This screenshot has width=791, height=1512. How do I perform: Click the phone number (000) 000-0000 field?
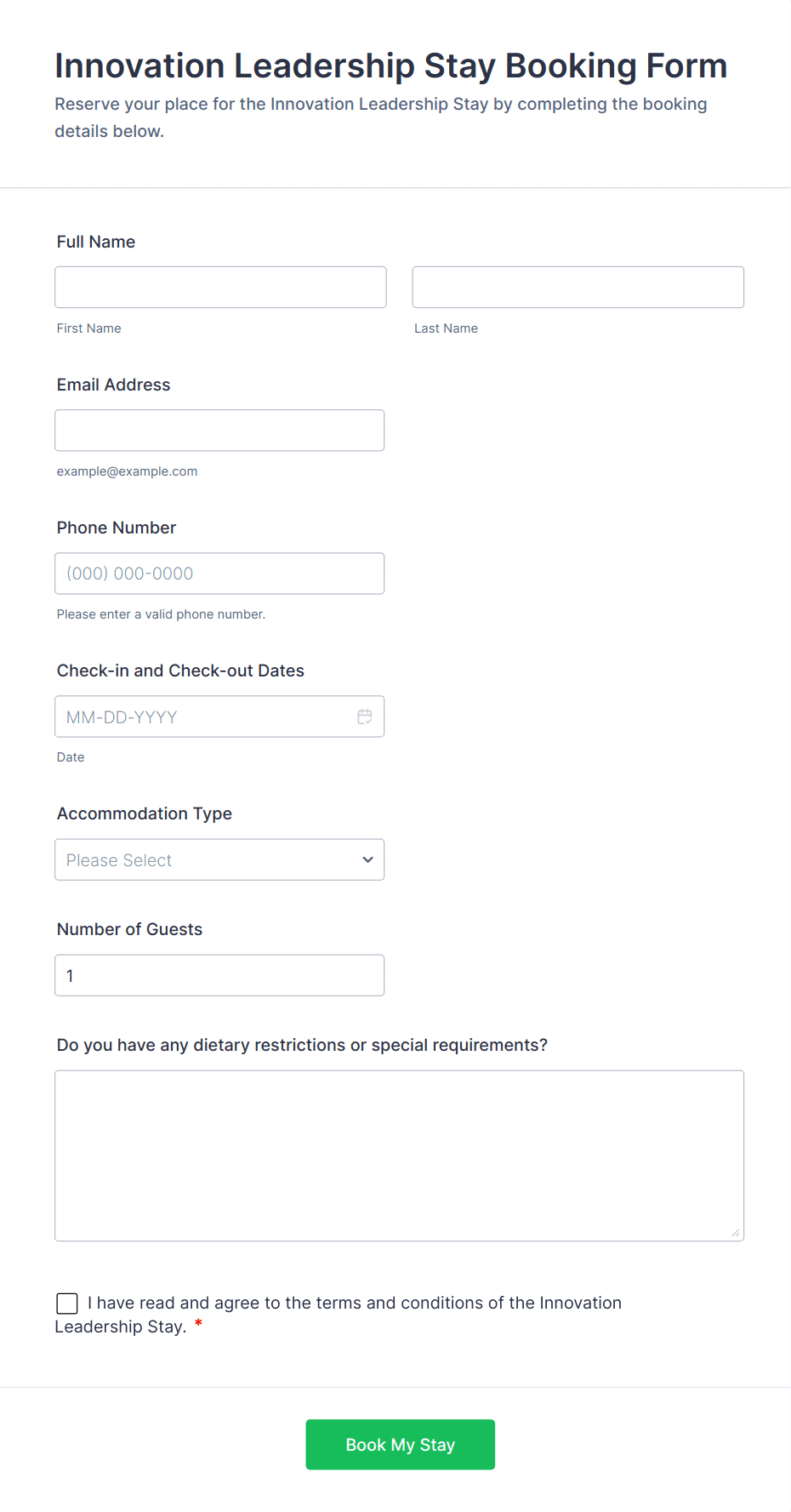tap(219, 573)
